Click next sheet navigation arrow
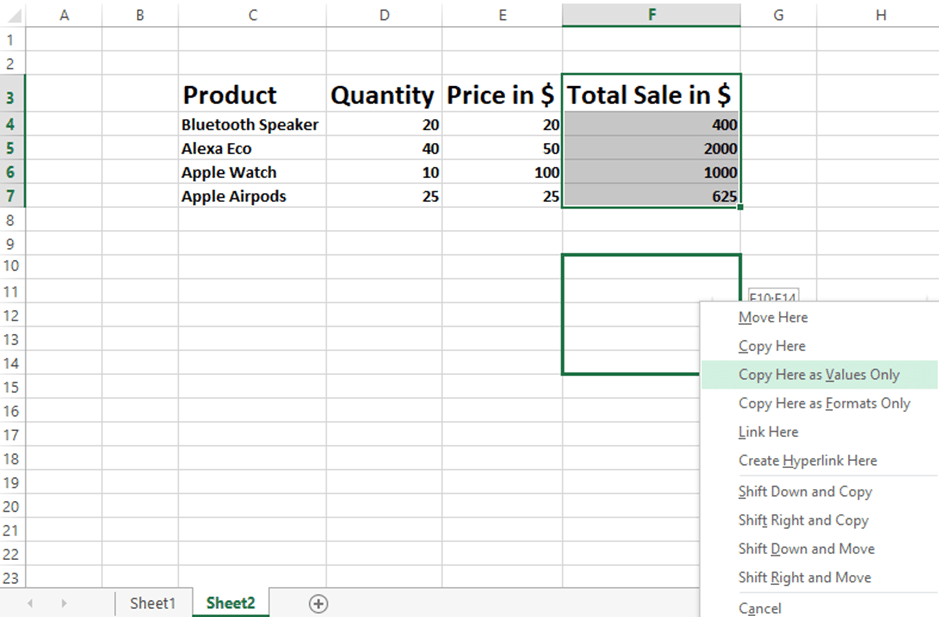939x617 pixels. click(x=64, y=603)
